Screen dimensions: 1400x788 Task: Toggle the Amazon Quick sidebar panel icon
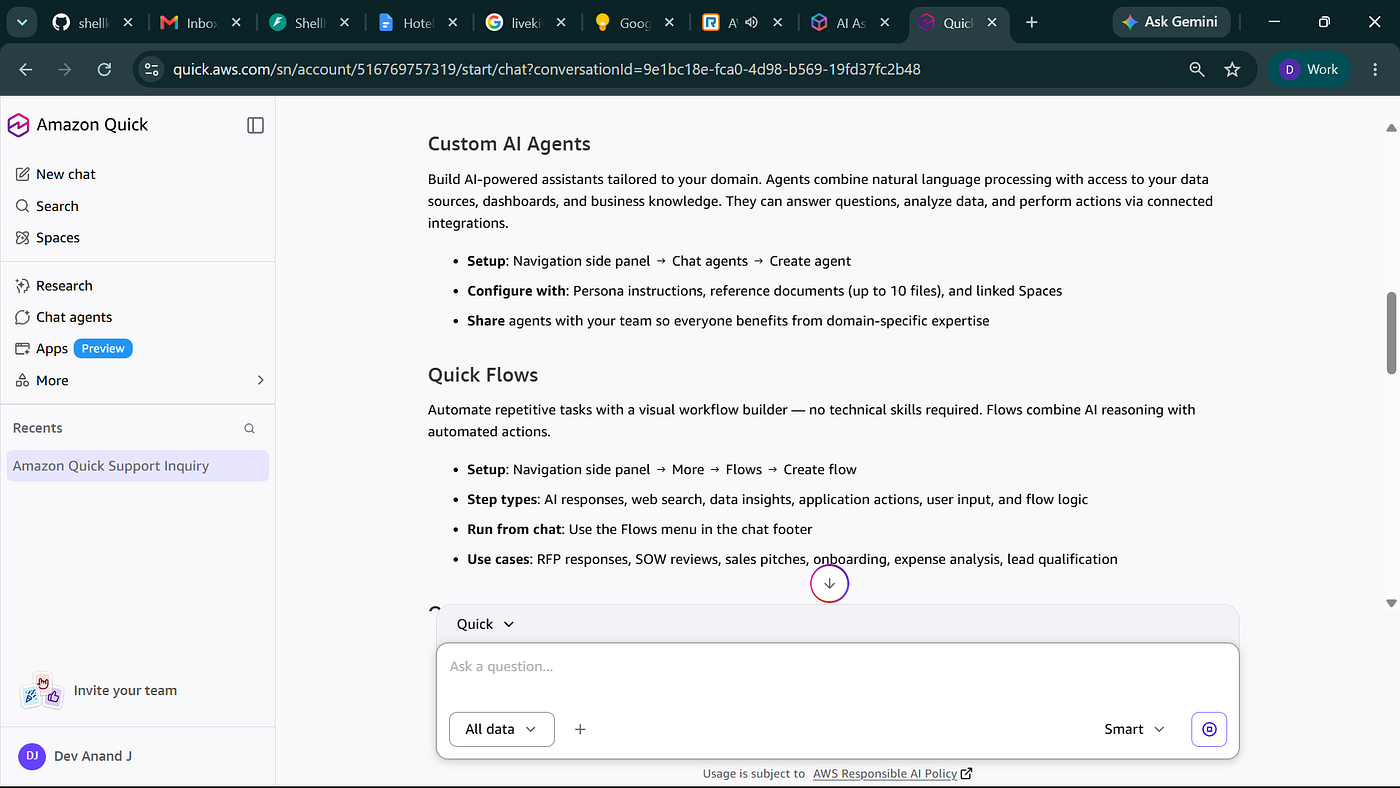tap(255, 125)
